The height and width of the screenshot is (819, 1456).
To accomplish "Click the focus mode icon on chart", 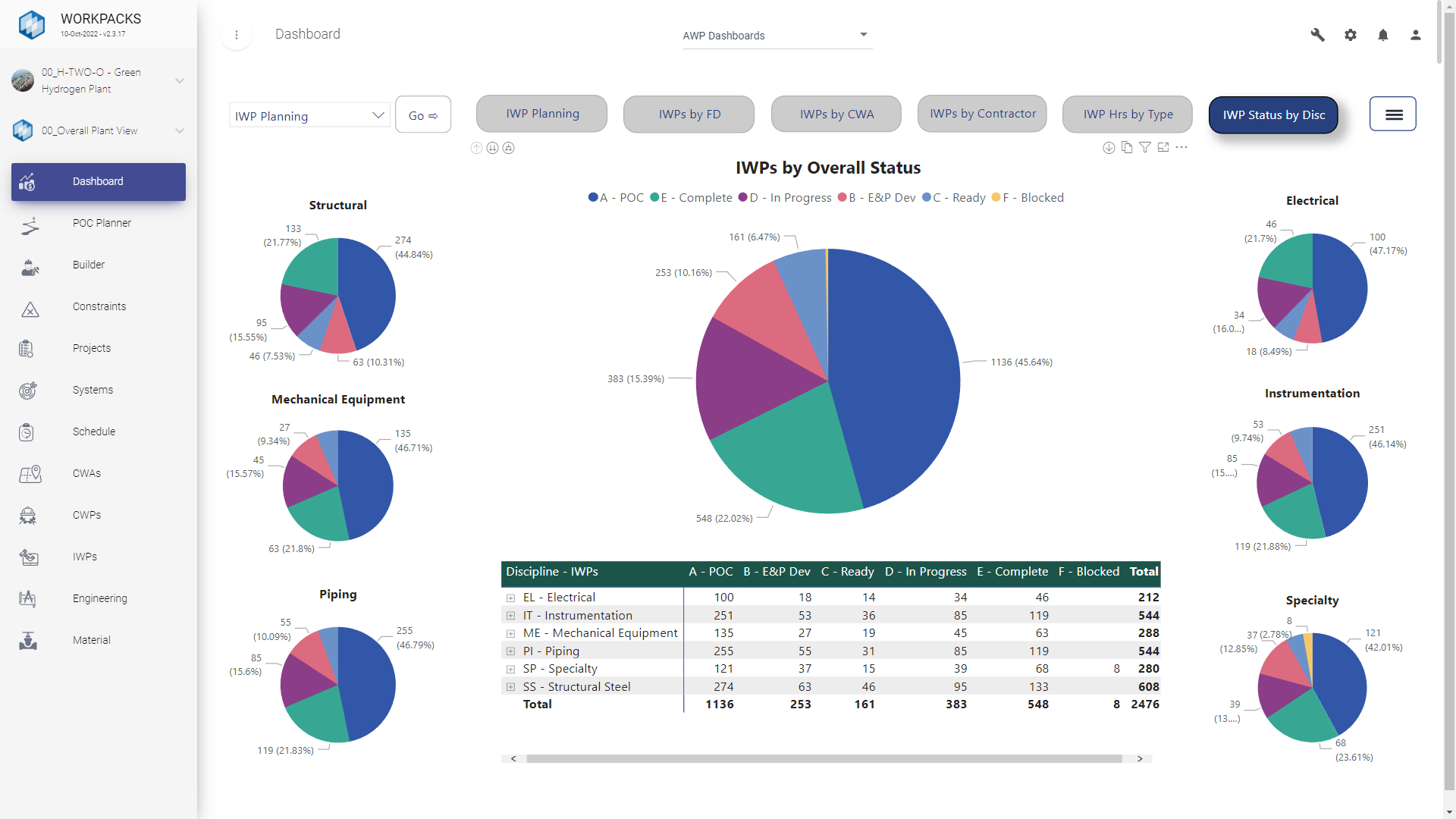I will 1163,148.
